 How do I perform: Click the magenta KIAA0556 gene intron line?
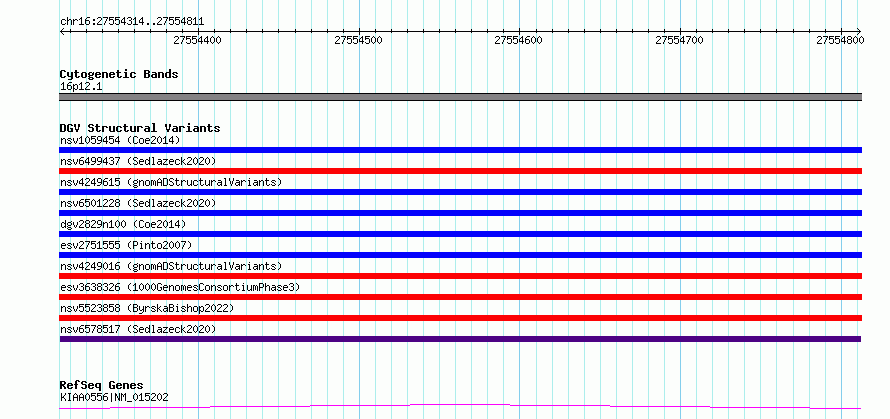point(460,406)
